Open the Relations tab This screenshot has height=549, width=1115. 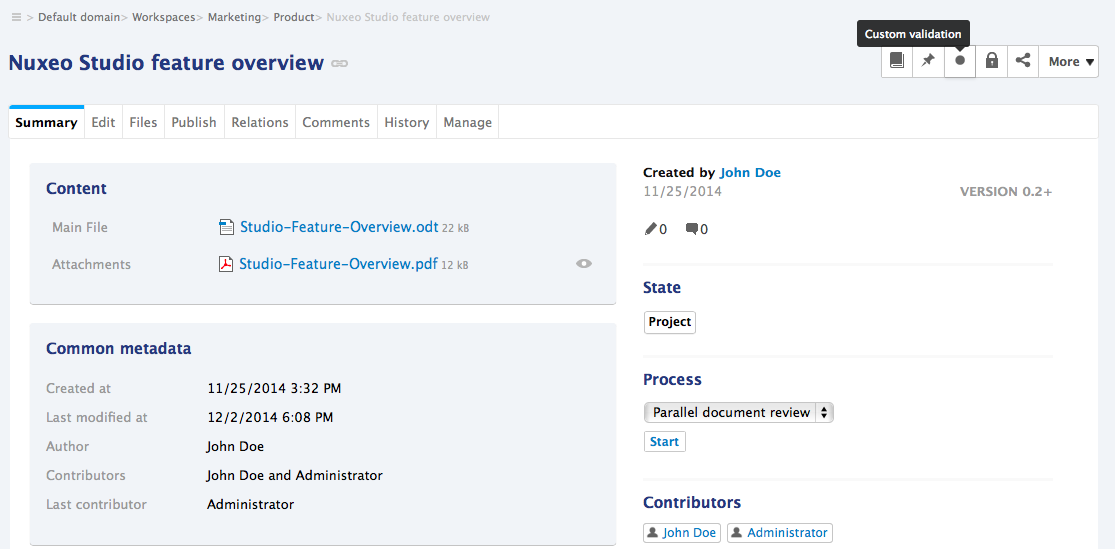(260, 122)
